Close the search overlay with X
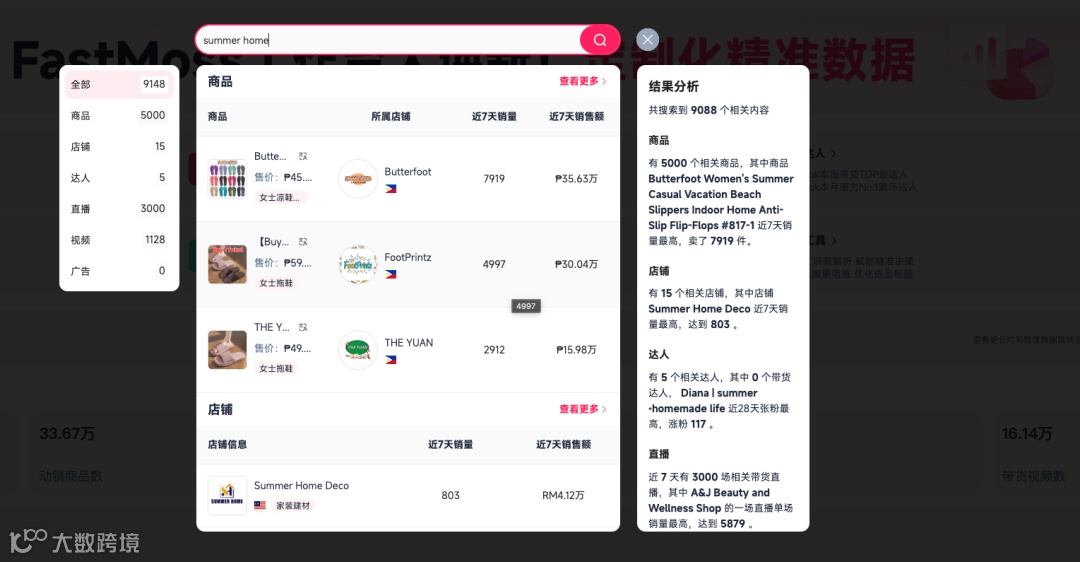Screen dimensions: 1080x562 click(647, 40)
